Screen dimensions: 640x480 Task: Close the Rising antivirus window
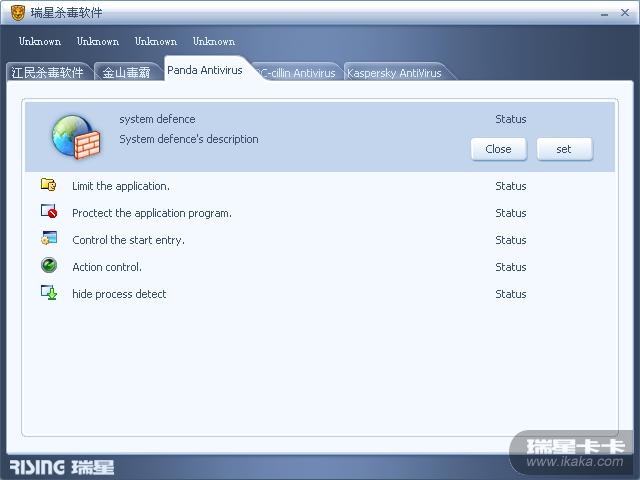(625, 13)
